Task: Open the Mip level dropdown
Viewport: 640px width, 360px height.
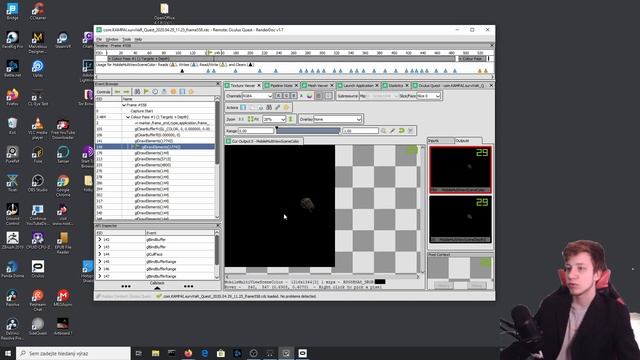Action: tap(383, 96)
